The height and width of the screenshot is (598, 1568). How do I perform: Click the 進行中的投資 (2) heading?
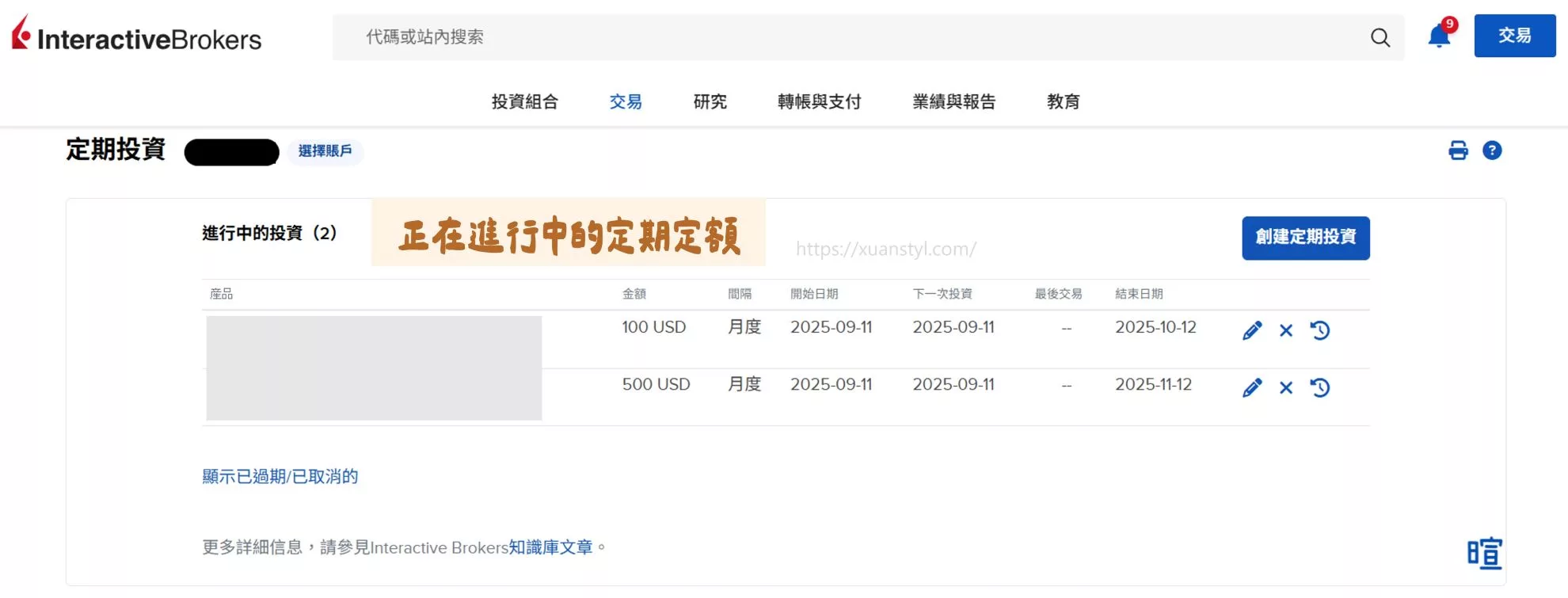(x=269, y=233)
